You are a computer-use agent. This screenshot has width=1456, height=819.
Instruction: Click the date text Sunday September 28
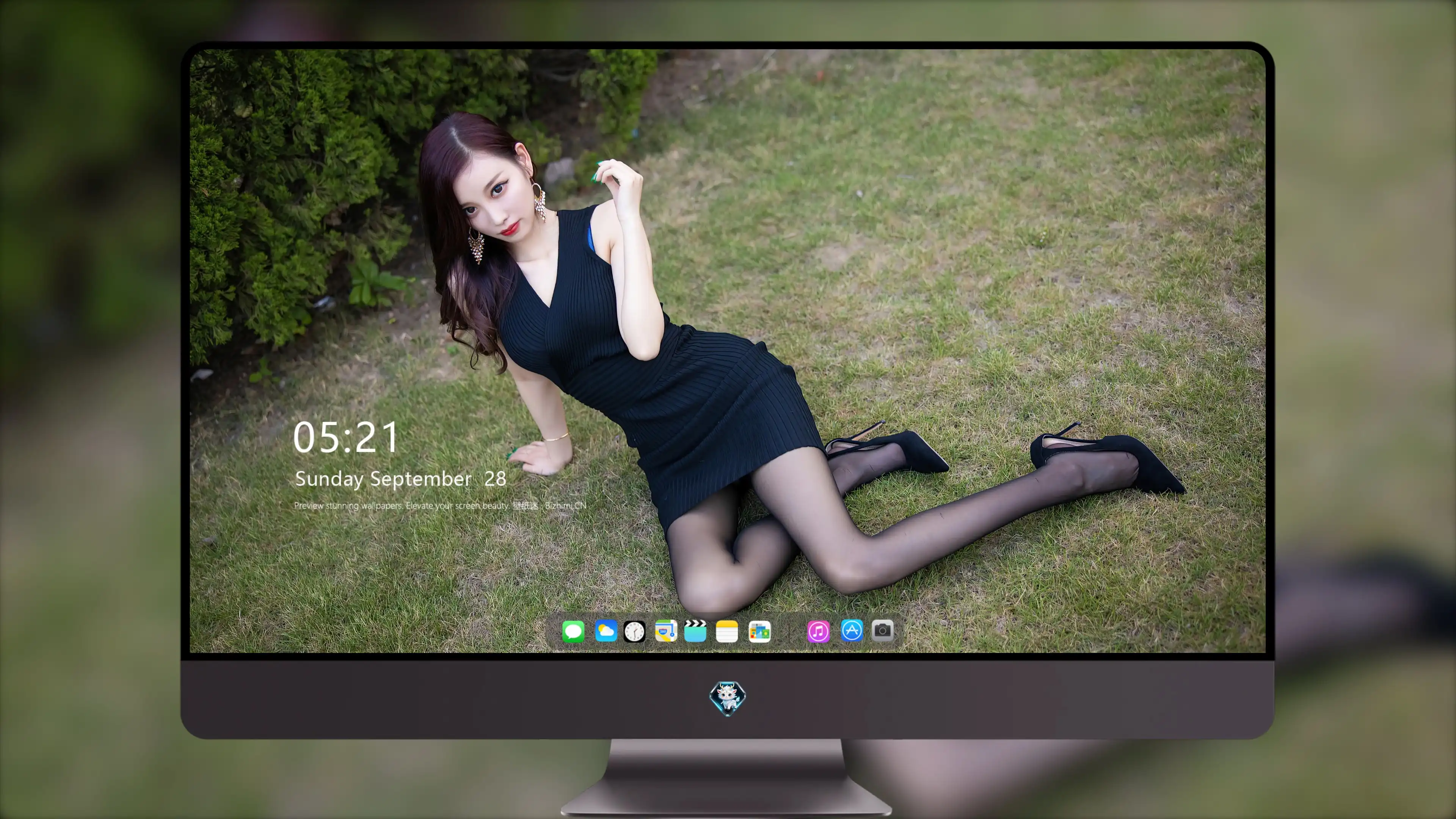pyautogui.click(x=401, y=479)
